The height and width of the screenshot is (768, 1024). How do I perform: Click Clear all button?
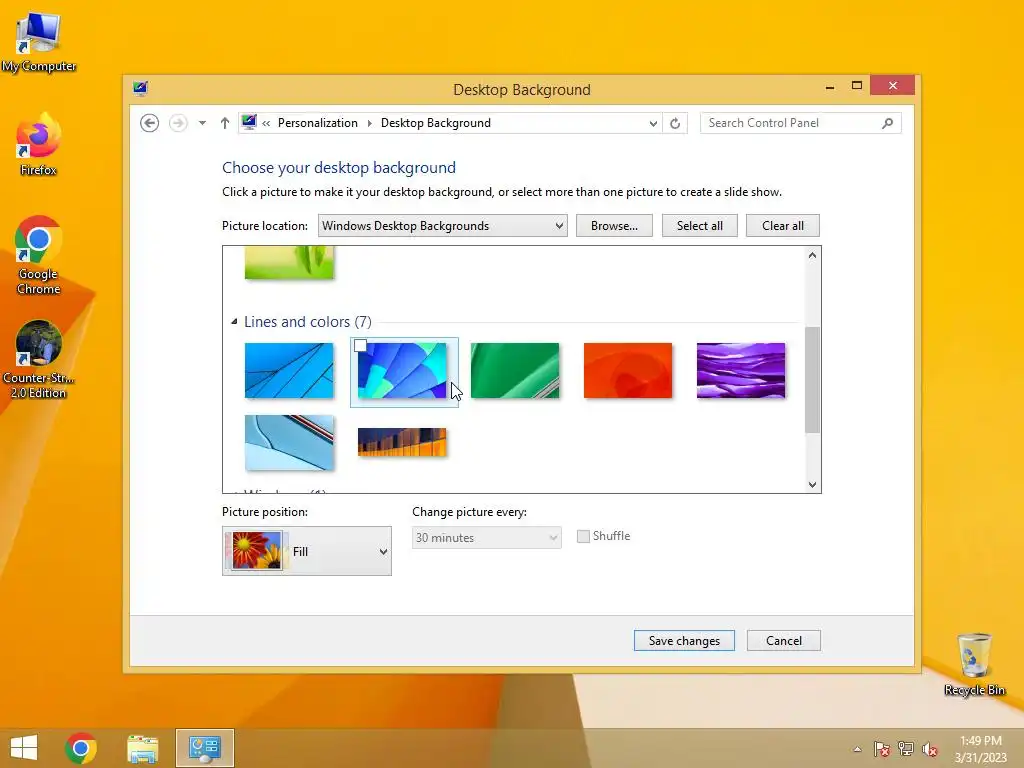click(782, 225)
